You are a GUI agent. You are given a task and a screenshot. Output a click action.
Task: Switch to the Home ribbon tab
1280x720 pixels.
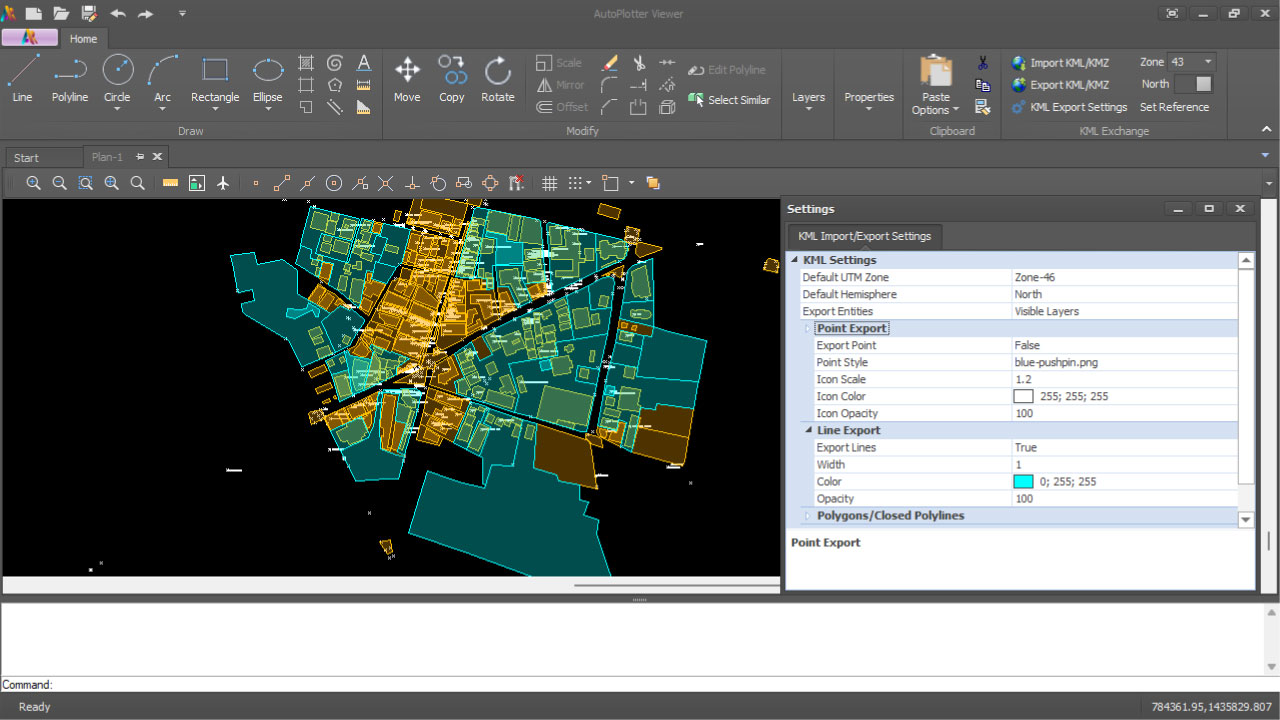[83, 38]
